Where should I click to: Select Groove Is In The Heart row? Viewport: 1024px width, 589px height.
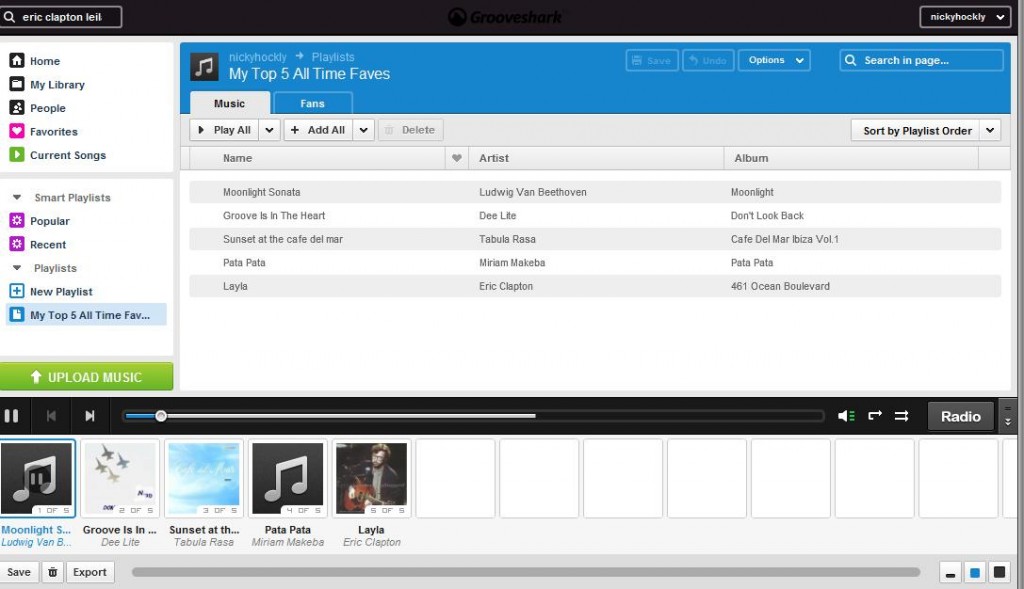coord(595,215)
